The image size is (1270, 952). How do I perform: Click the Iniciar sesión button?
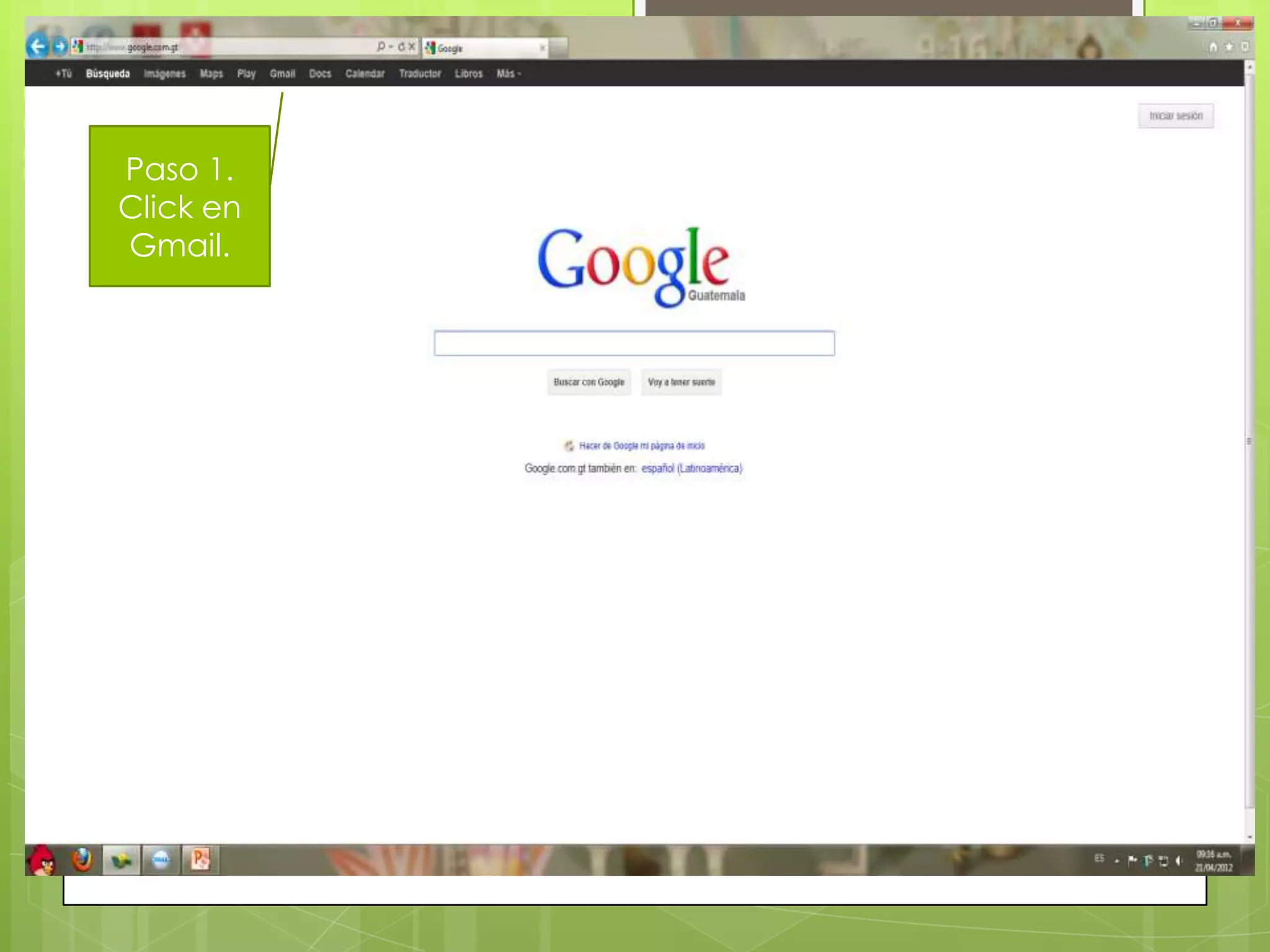(1175, 116)
